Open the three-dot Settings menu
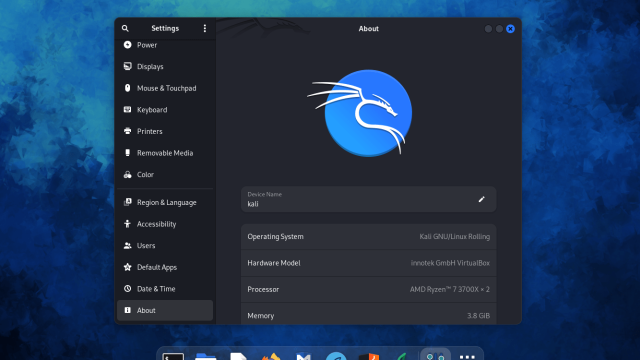The height and width of the screenshot is (360, 640). pyautogui.click(x=204, y=29)
